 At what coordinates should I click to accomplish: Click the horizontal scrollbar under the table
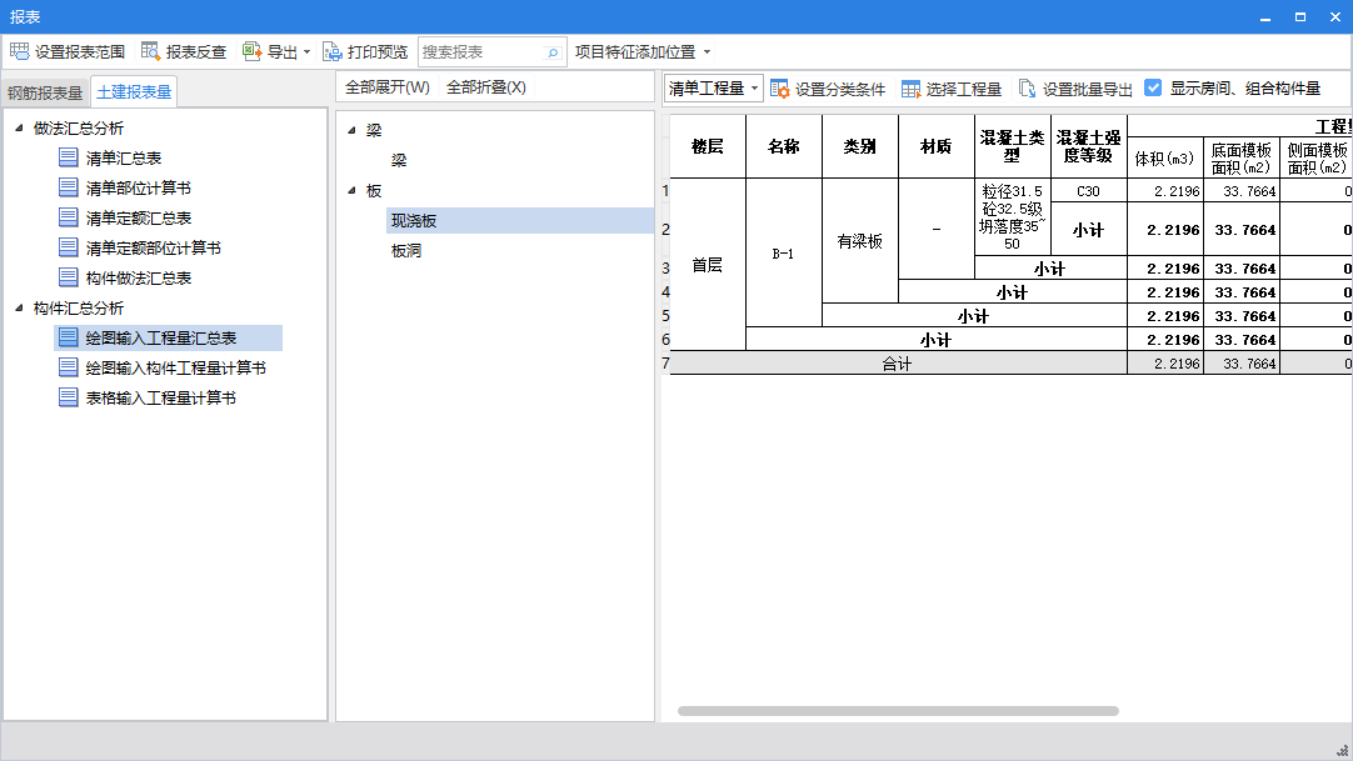coord(898,711)
